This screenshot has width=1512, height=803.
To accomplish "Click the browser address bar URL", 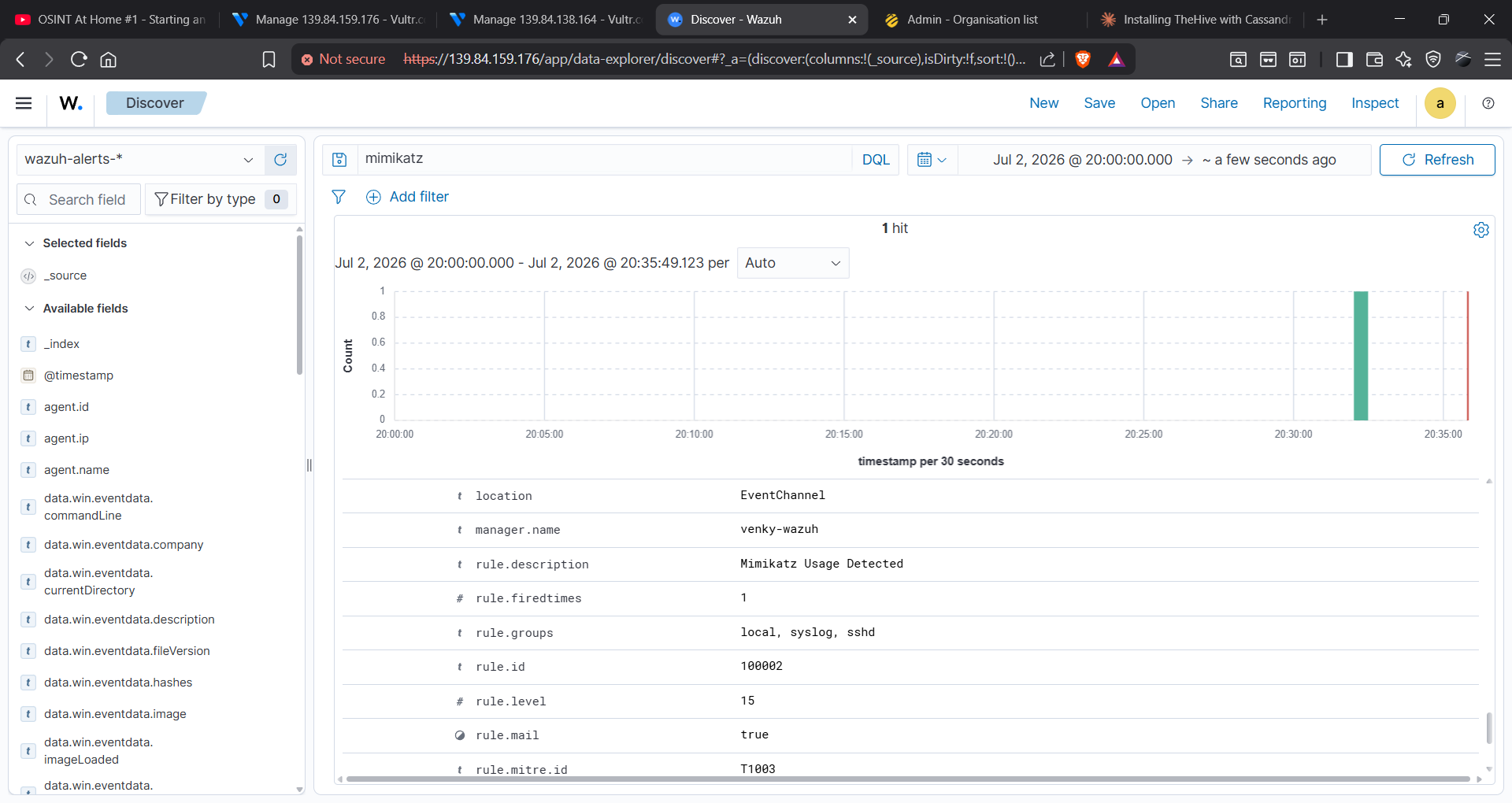I will (x=714, y=59).
